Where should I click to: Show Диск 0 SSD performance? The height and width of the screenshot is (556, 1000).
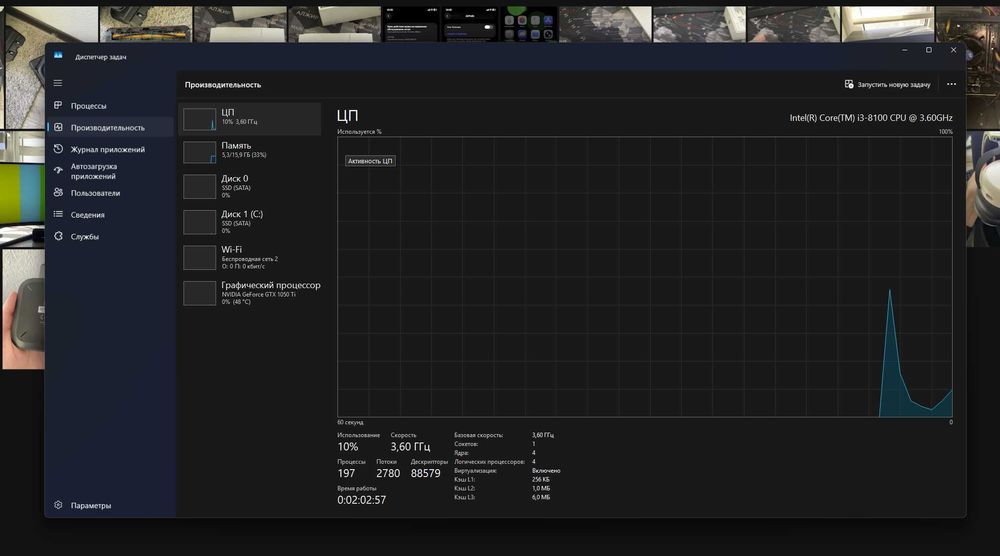[x=250, y=186]
